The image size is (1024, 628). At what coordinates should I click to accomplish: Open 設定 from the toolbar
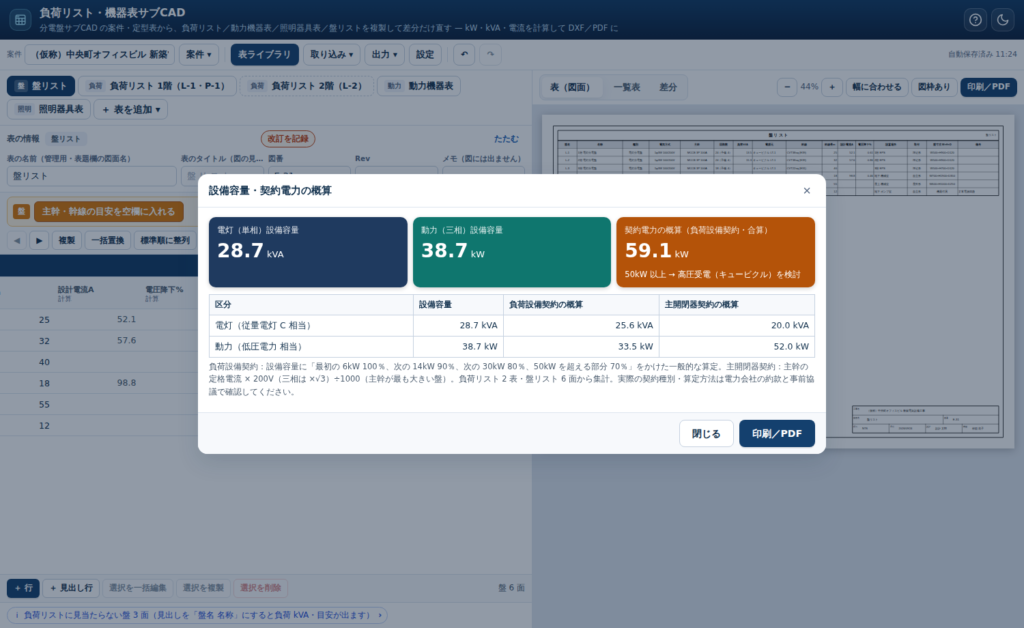pyautogui.click(x=425, y=54)
